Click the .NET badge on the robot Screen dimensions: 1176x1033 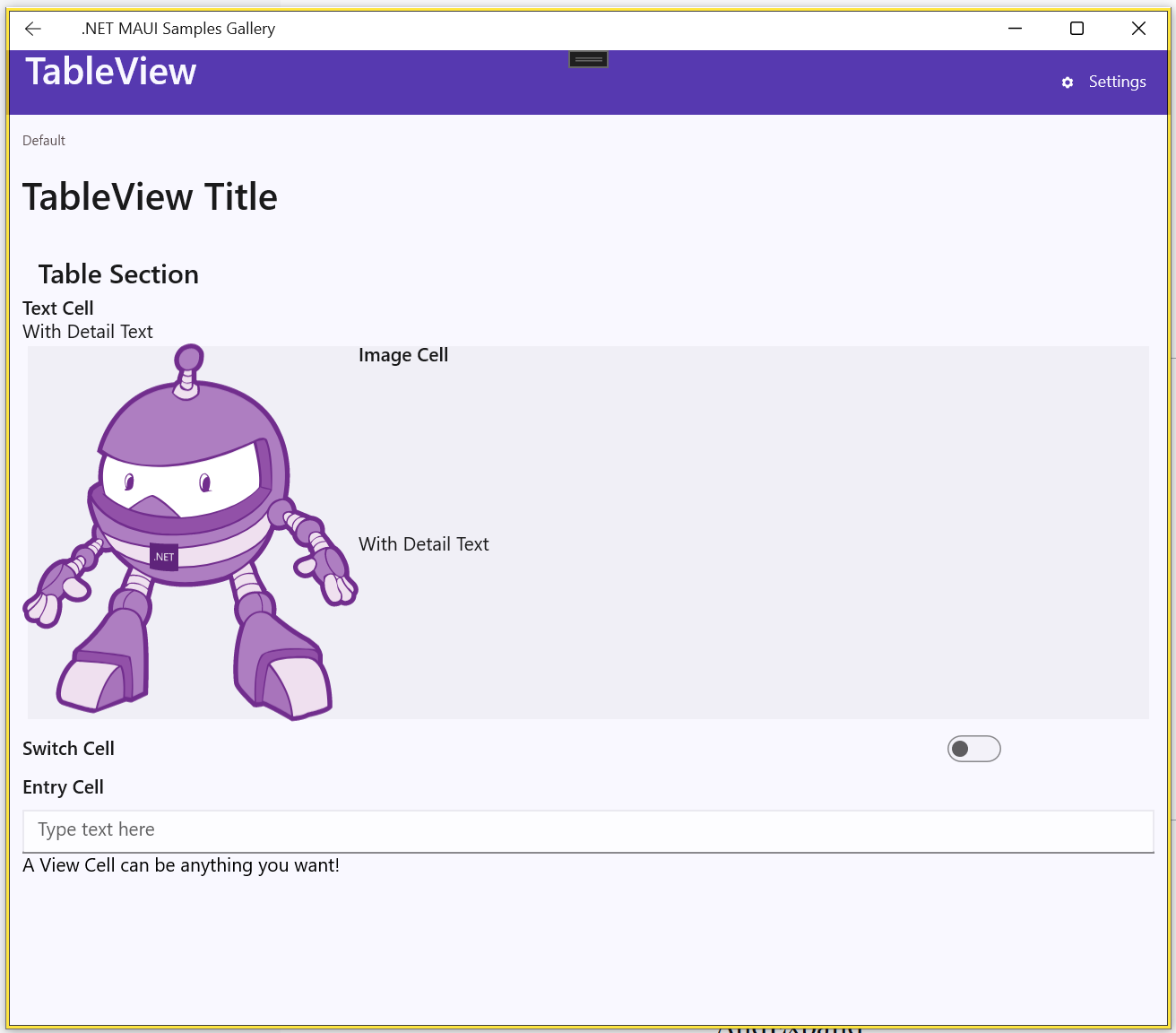click(164, 557)
